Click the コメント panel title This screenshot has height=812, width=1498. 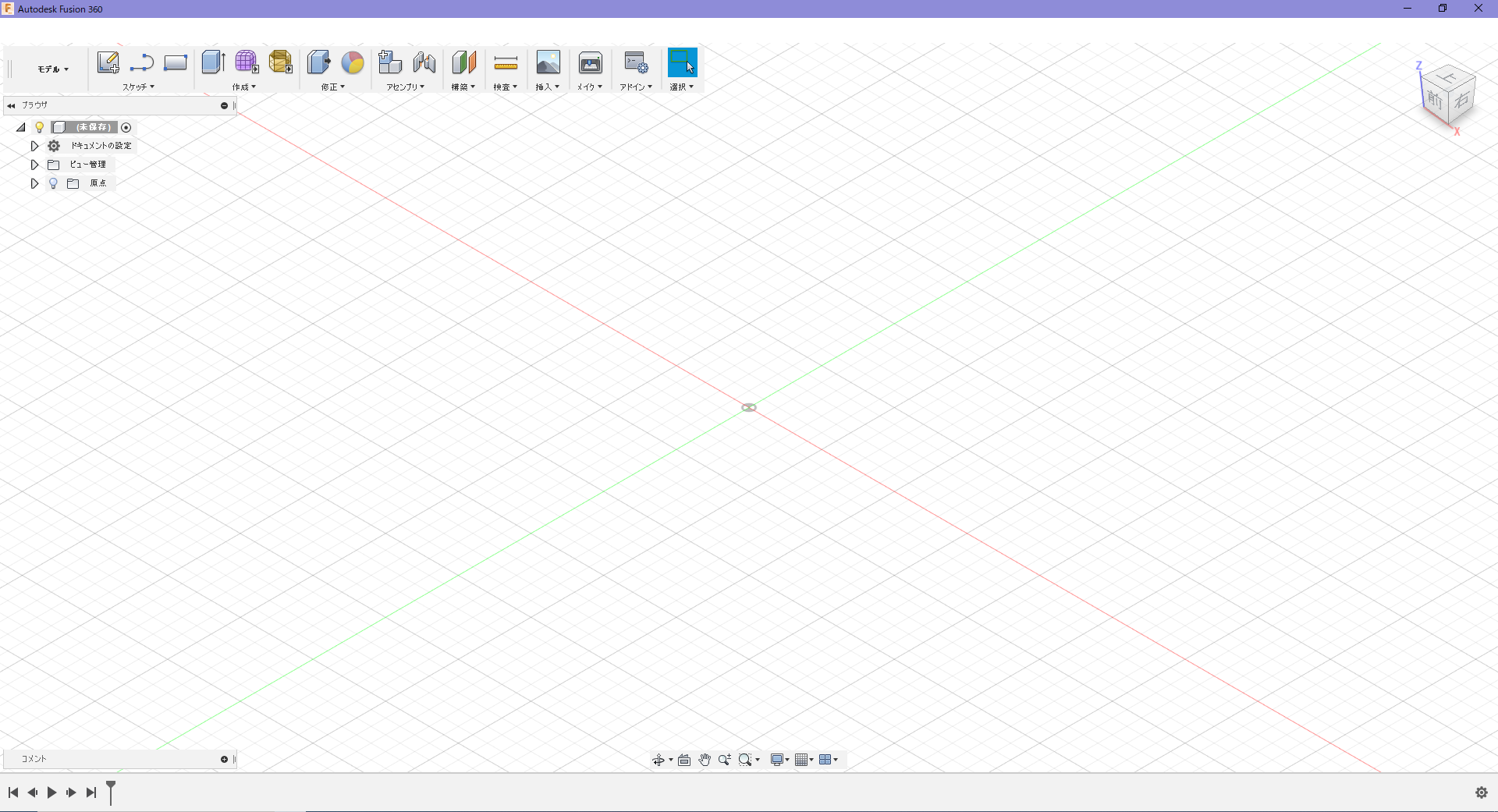[34, 759]
